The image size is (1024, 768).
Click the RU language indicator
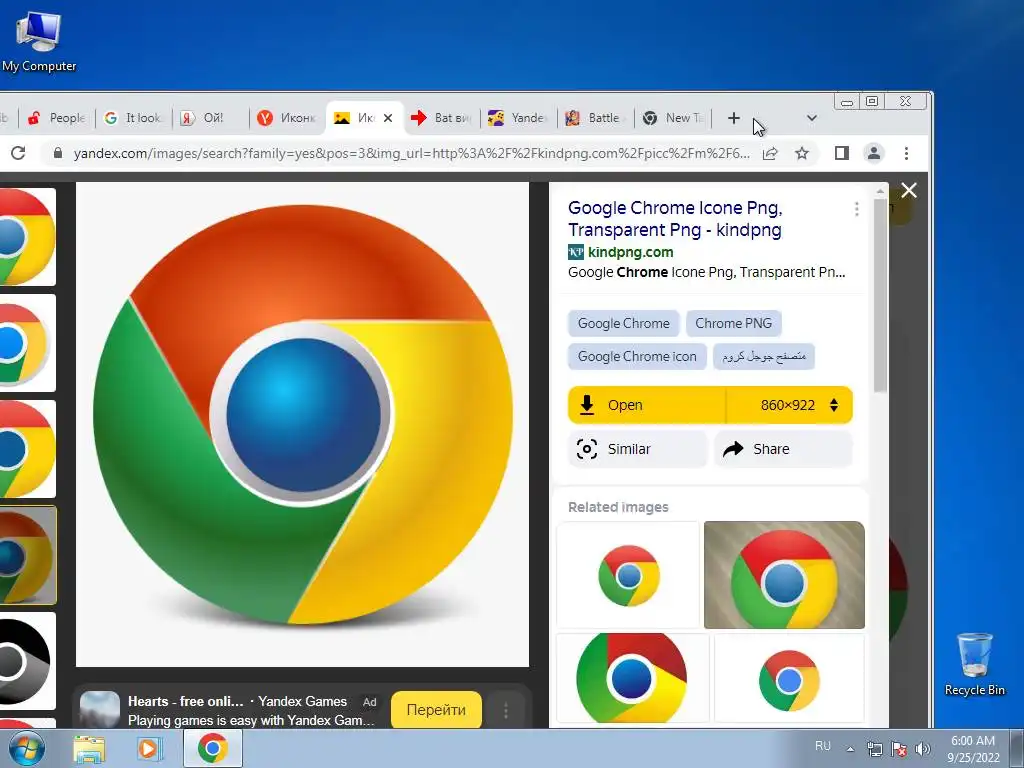[x=823, y=746]
